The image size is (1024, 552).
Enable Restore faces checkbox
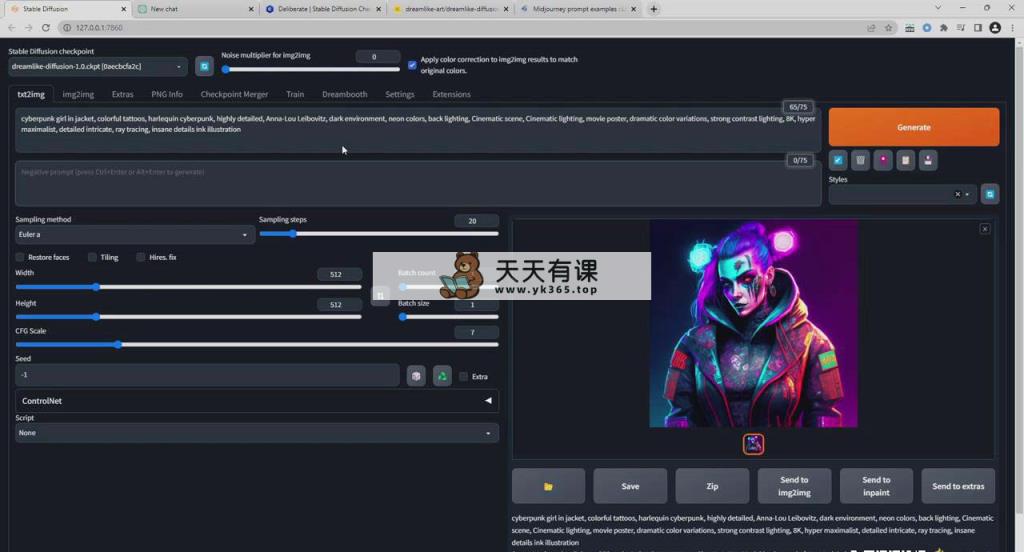click(x=20, y=257)
